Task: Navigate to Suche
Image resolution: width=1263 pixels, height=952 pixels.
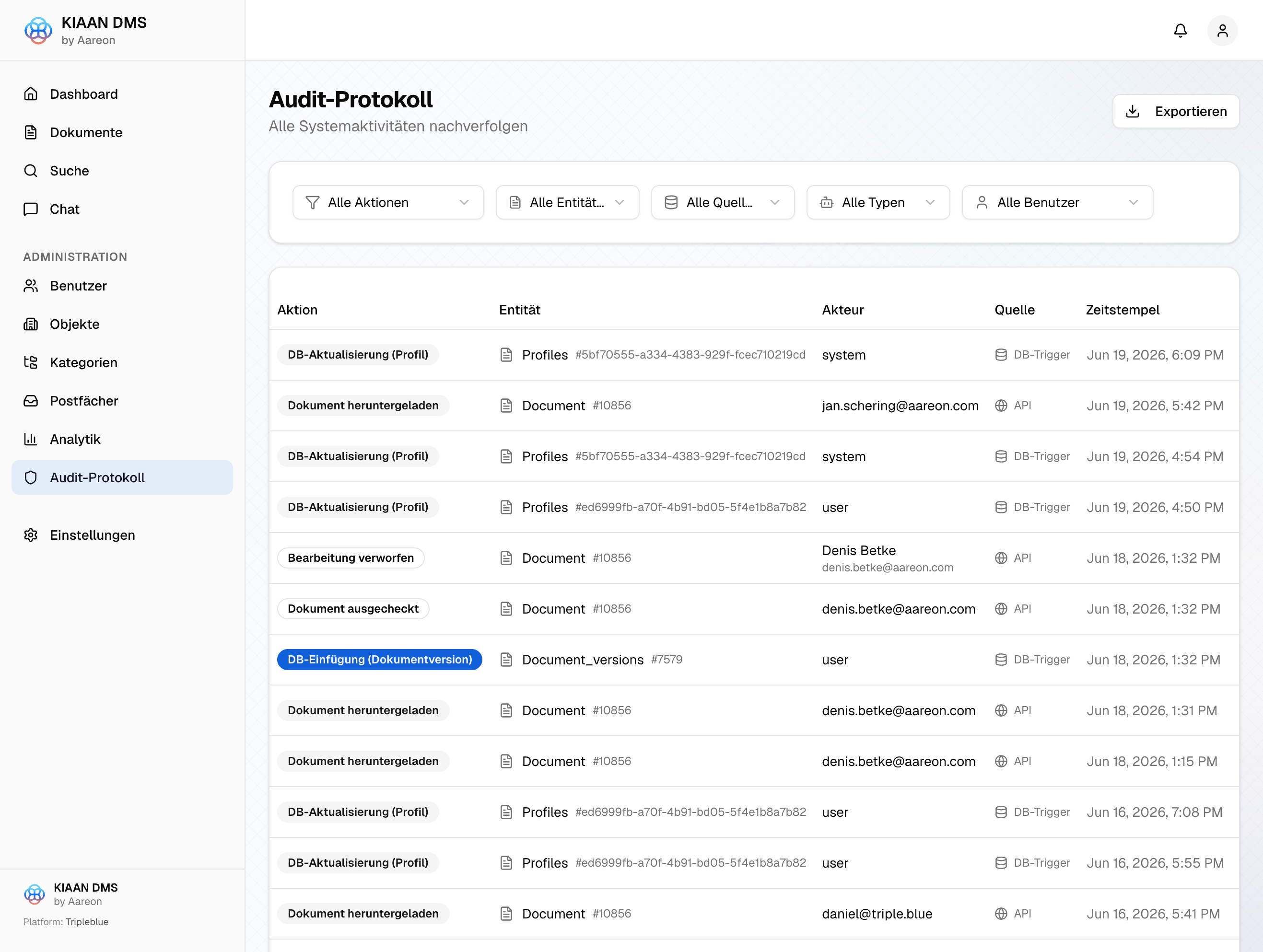Action: click(x=122, y=171)
